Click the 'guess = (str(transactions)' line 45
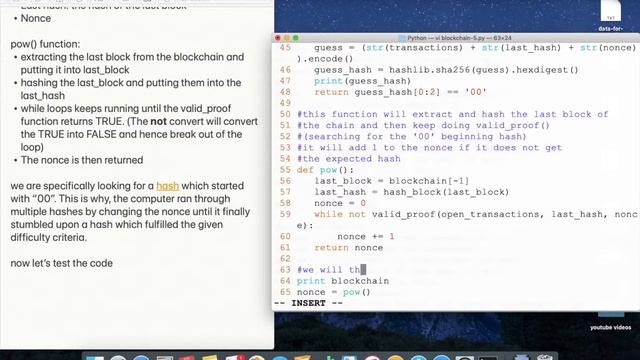640x360 pixels. 475,48
